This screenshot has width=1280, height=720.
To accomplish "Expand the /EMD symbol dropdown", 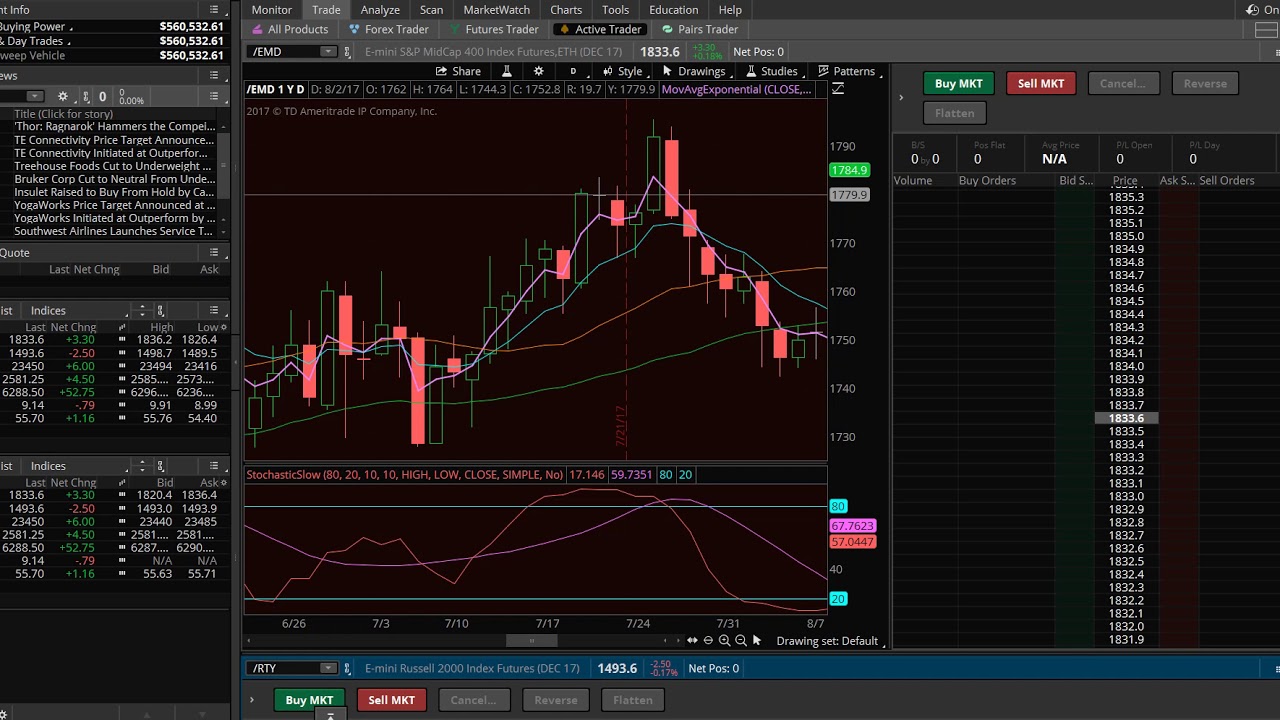I will click(x=327, y=51).
